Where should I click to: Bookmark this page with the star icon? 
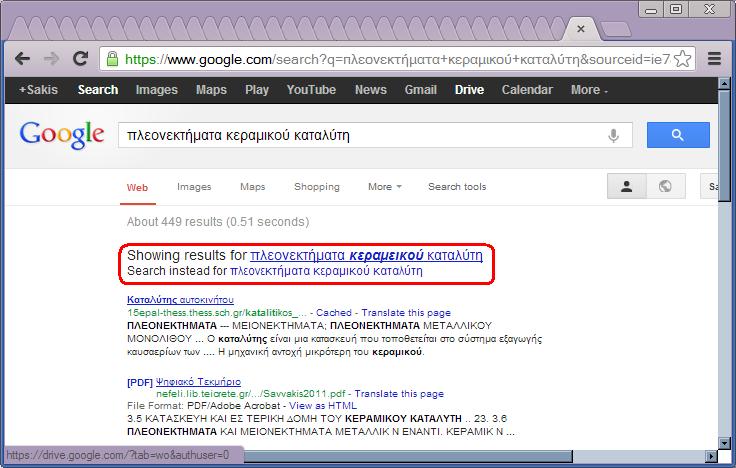[682, 59]
